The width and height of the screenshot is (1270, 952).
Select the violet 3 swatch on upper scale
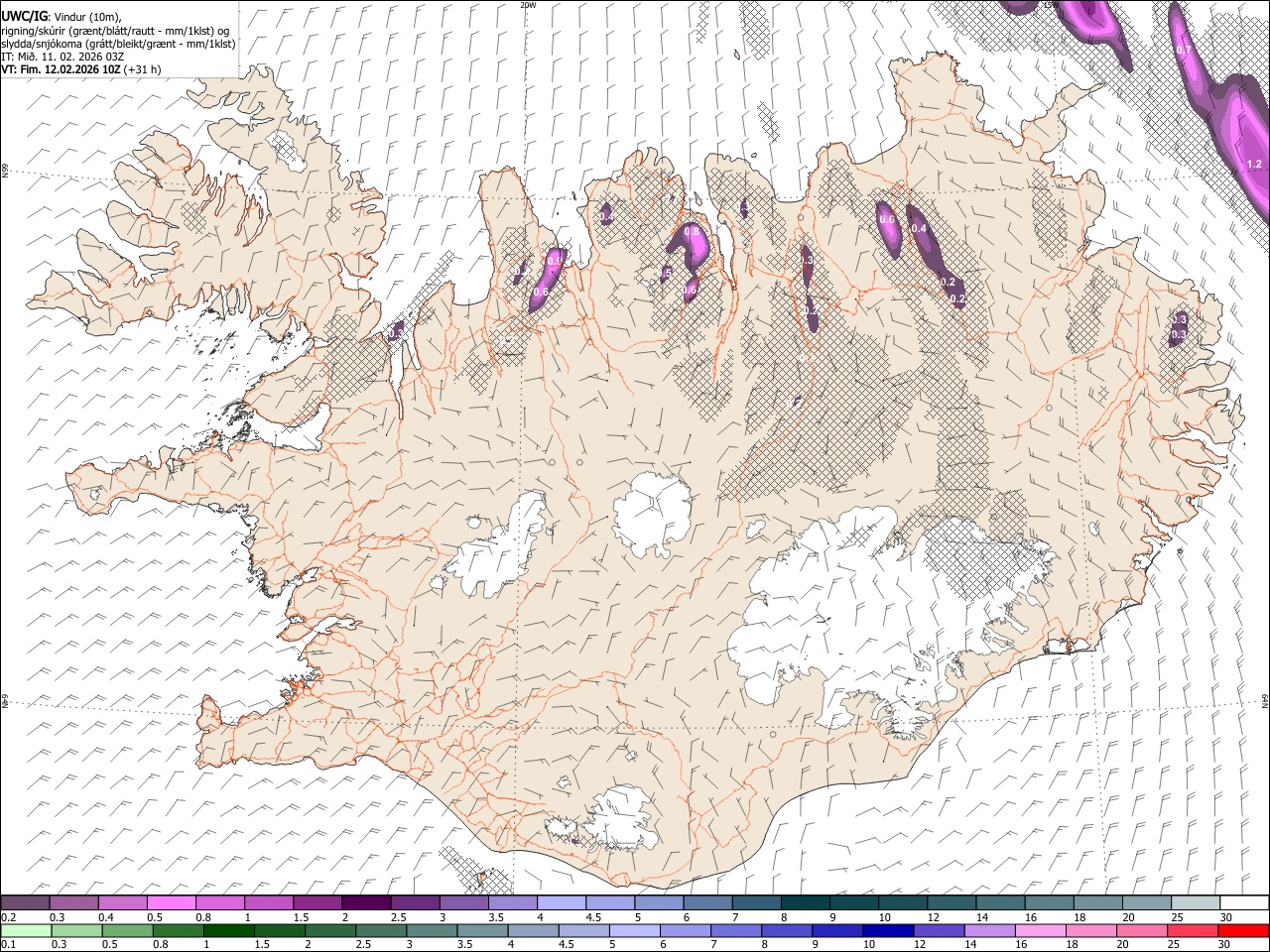(x=462, y=902)
